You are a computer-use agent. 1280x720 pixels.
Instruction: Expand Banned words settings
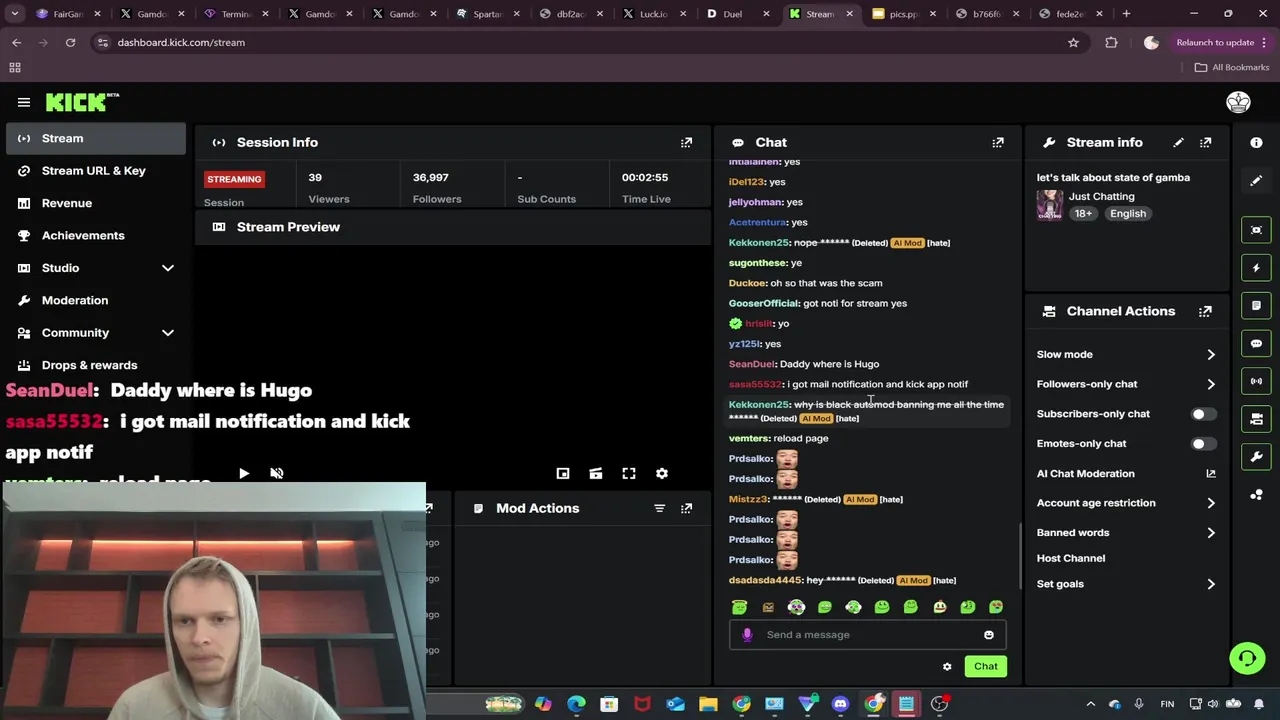click(x=1210, y=533)
